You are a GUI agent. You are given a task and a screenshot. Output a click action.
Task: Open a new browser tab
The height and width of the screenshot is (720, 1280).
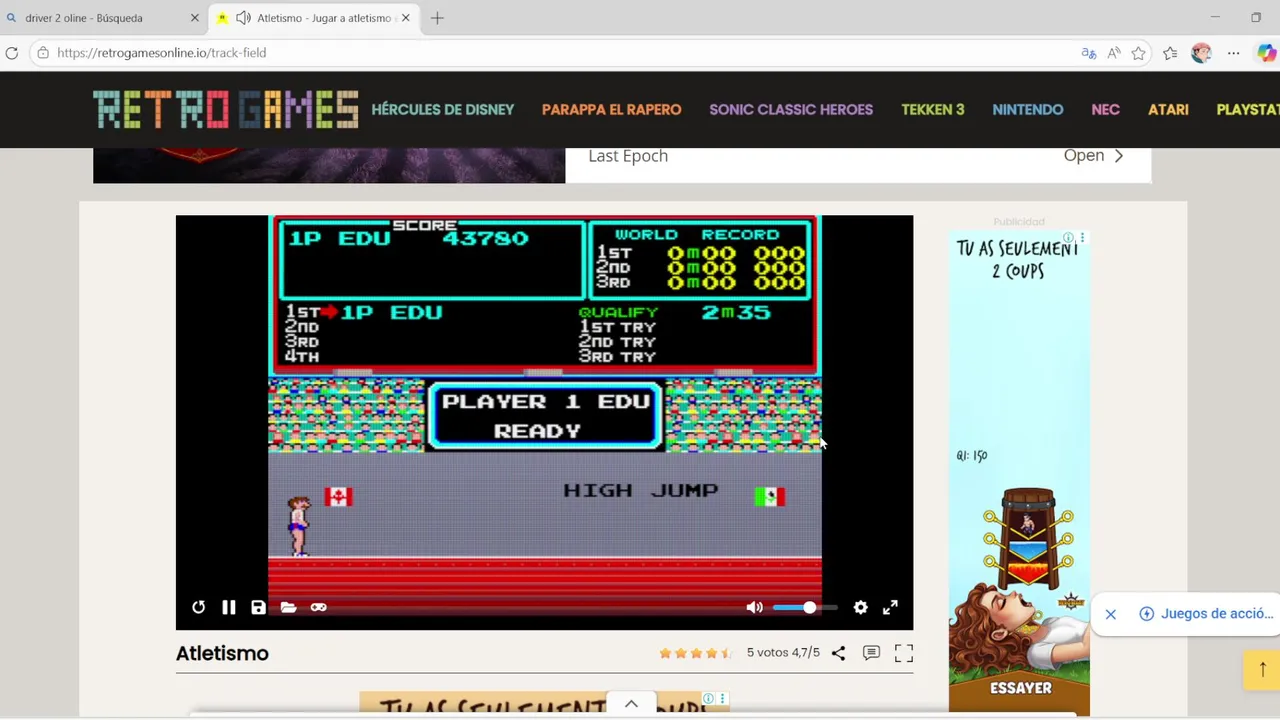pos(437,18)
